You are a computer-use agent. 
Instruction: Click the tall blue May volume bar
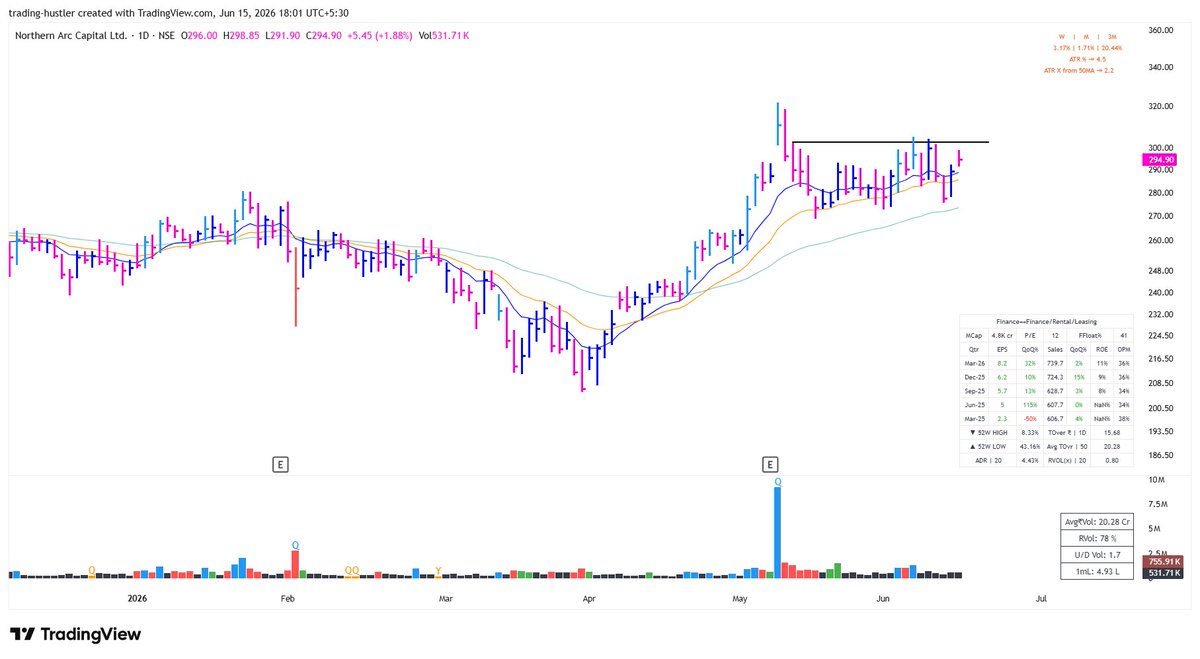pos(777,532)
